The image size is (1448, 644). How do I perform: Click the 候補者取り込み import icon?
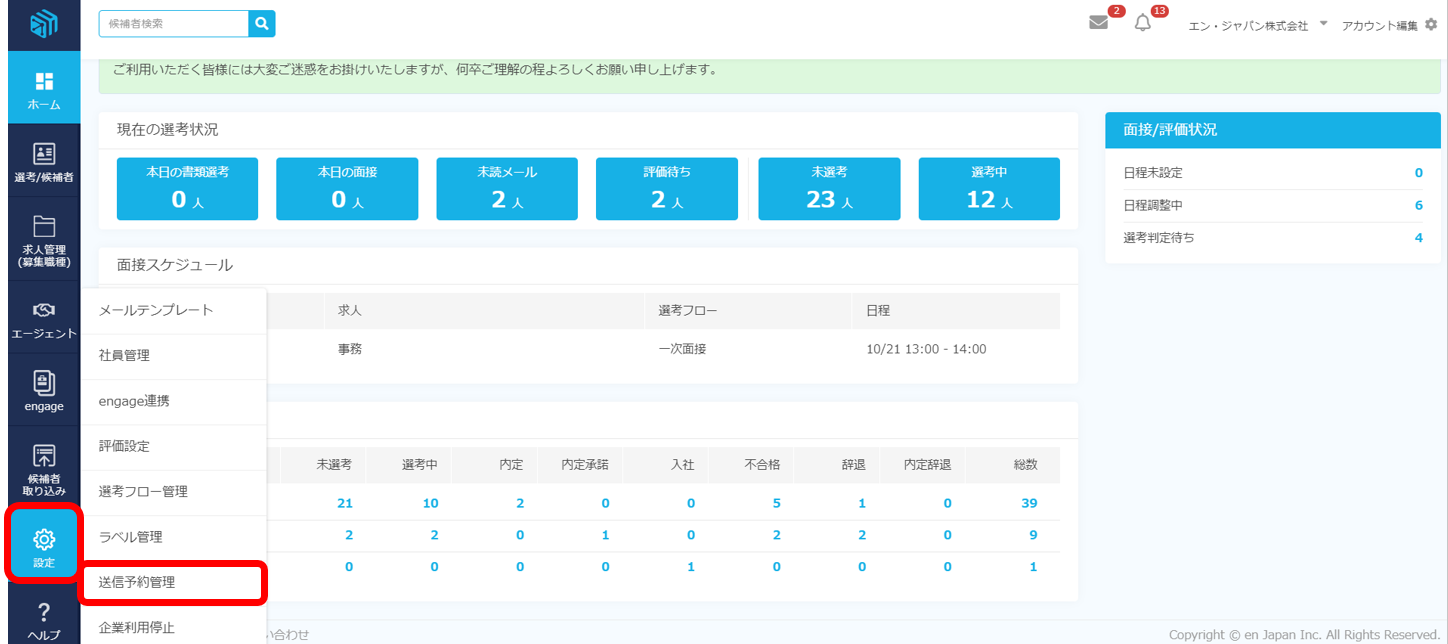tap(44, 457)
